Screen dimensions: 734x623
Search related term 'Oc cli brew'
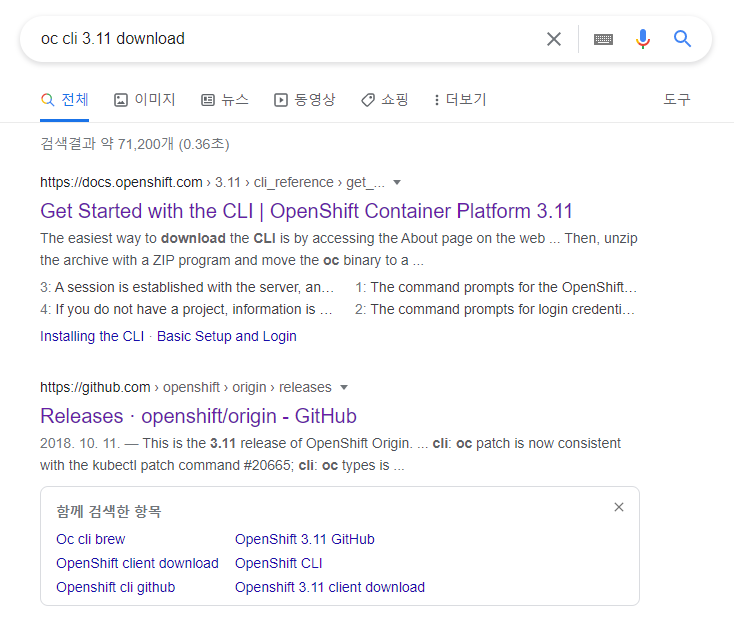coord(91,539)
